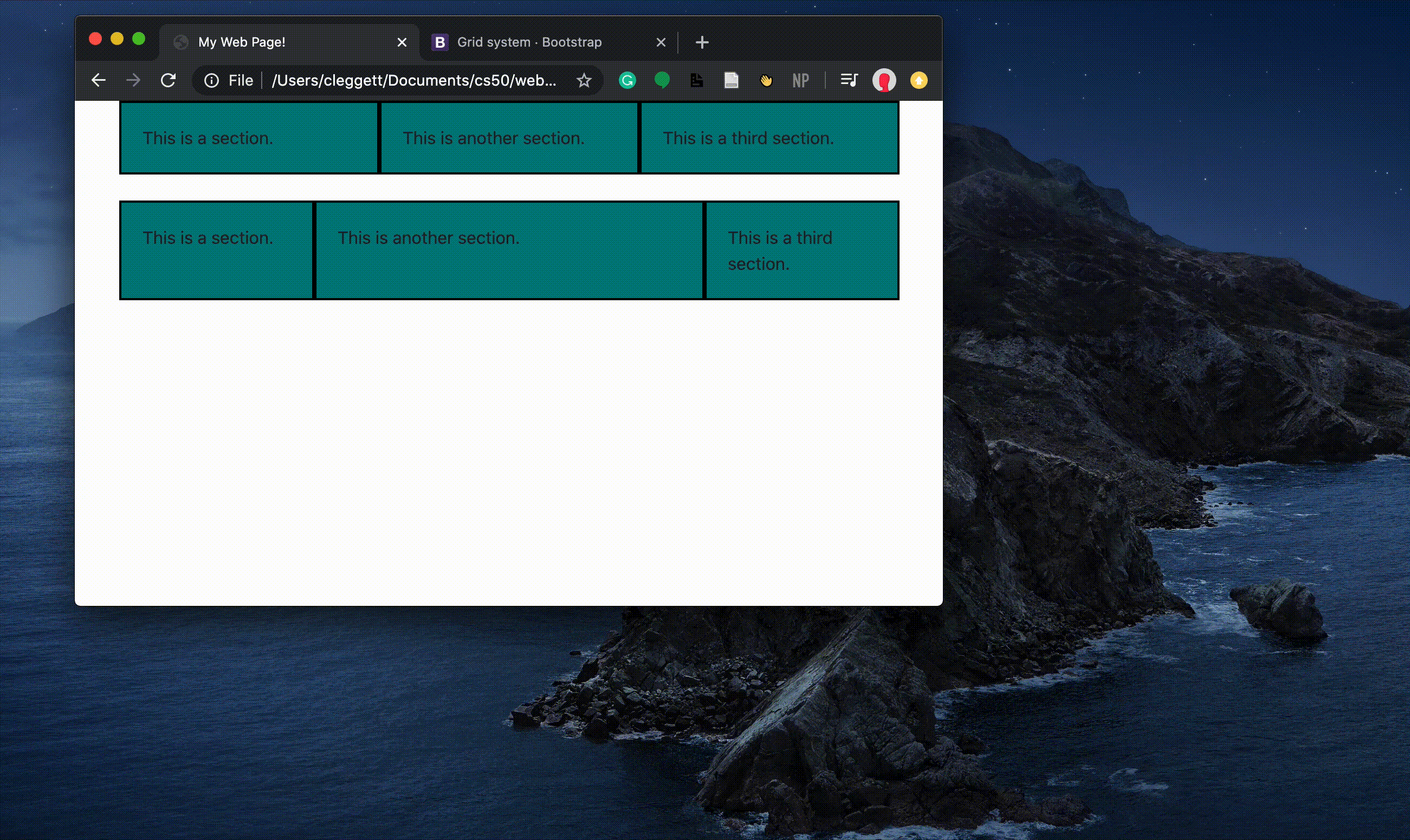Switch to the Grid system Bootstrap tab

(529, 42)
